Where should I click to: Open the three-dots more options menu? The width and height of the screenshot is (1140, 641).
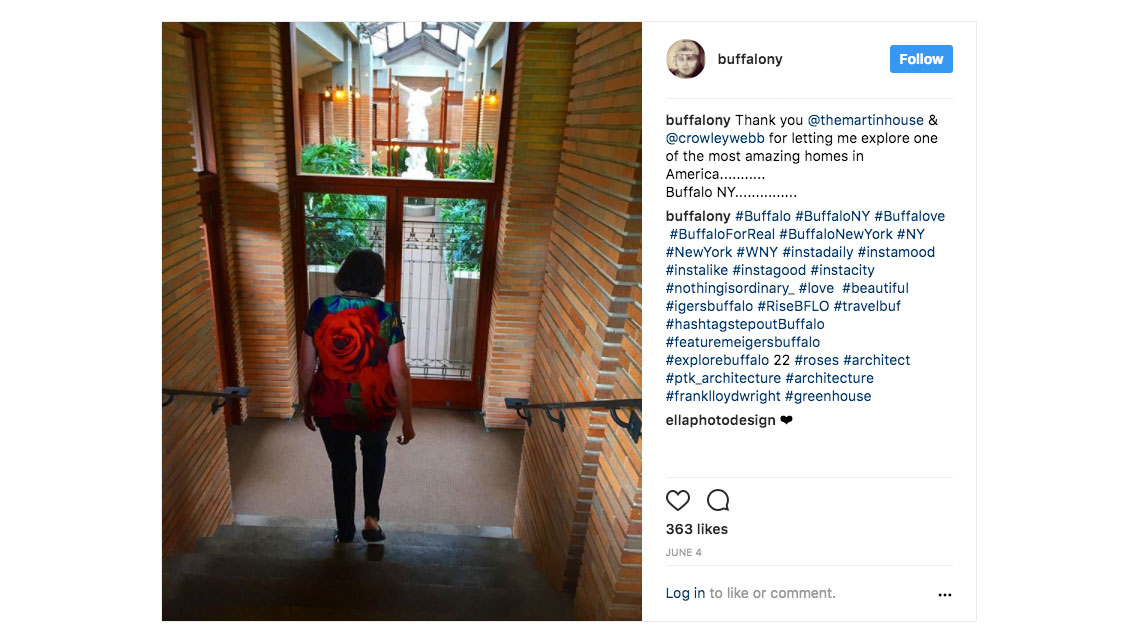tap(944, 594)
